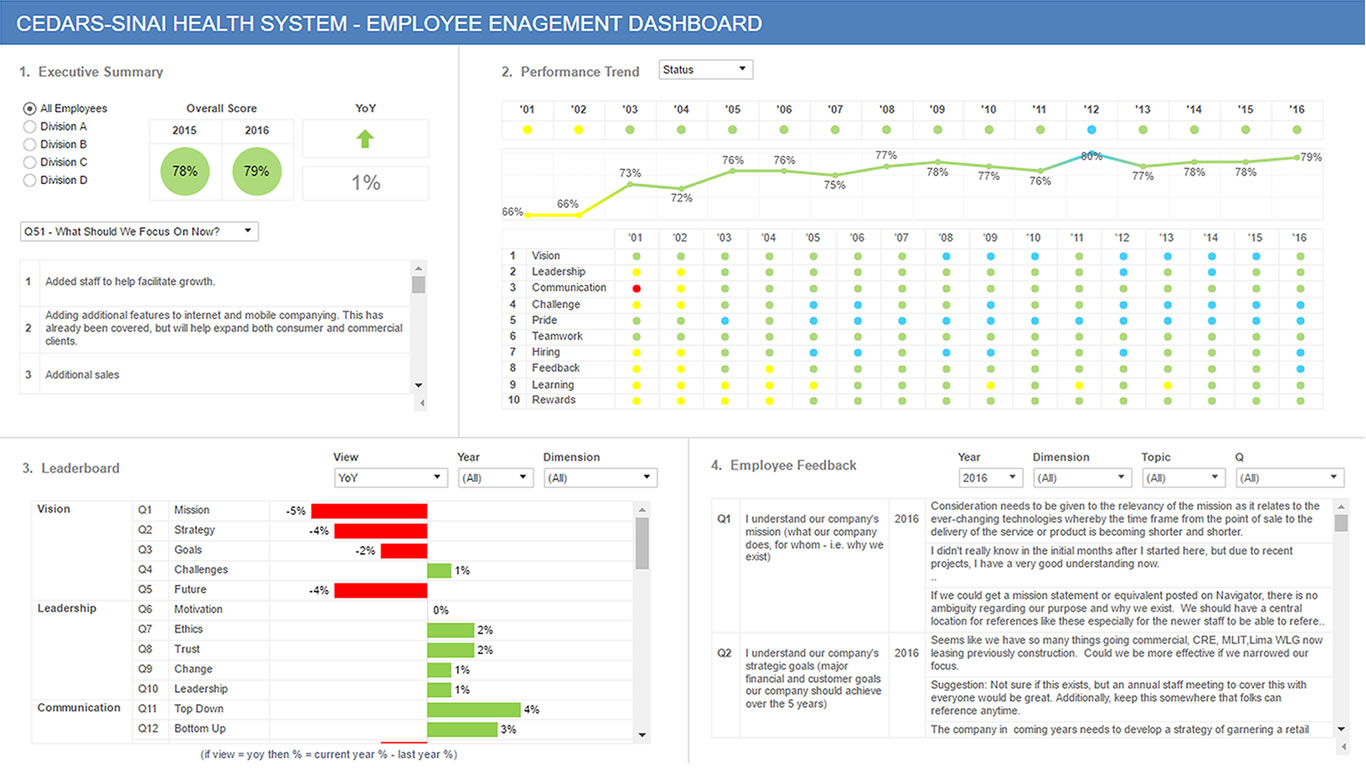Open the Q51 focus question dropdown

[139, 232]
